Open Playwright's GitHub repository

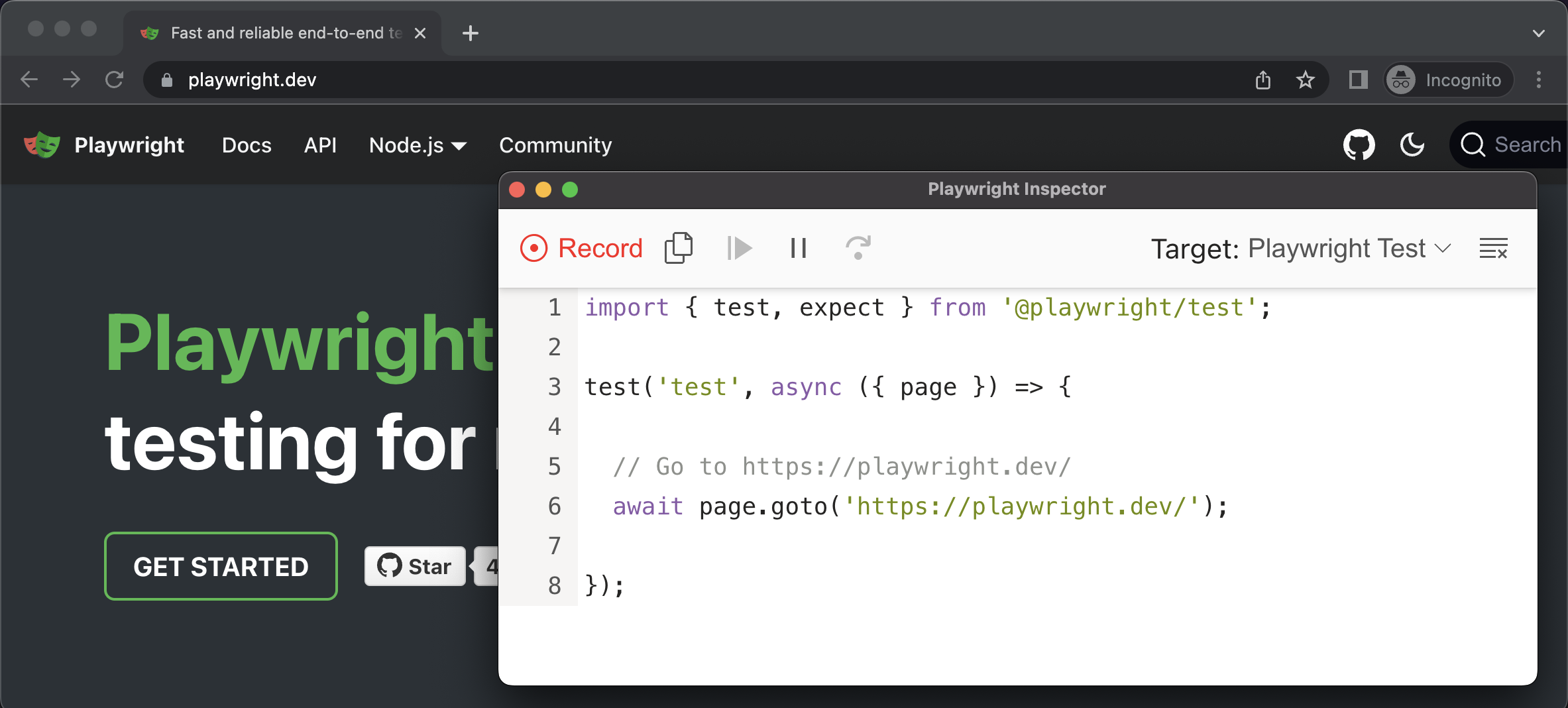click(1359, 145)
